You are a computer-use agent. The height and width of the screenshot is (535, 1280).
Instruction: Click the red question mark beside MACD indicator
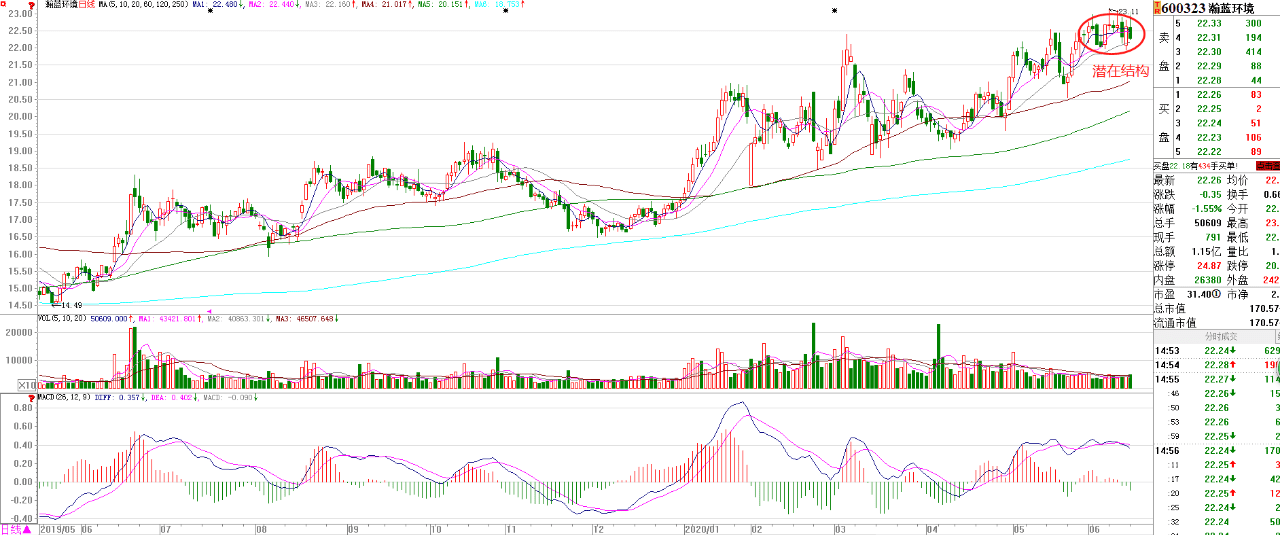click(x=32, y=397)
